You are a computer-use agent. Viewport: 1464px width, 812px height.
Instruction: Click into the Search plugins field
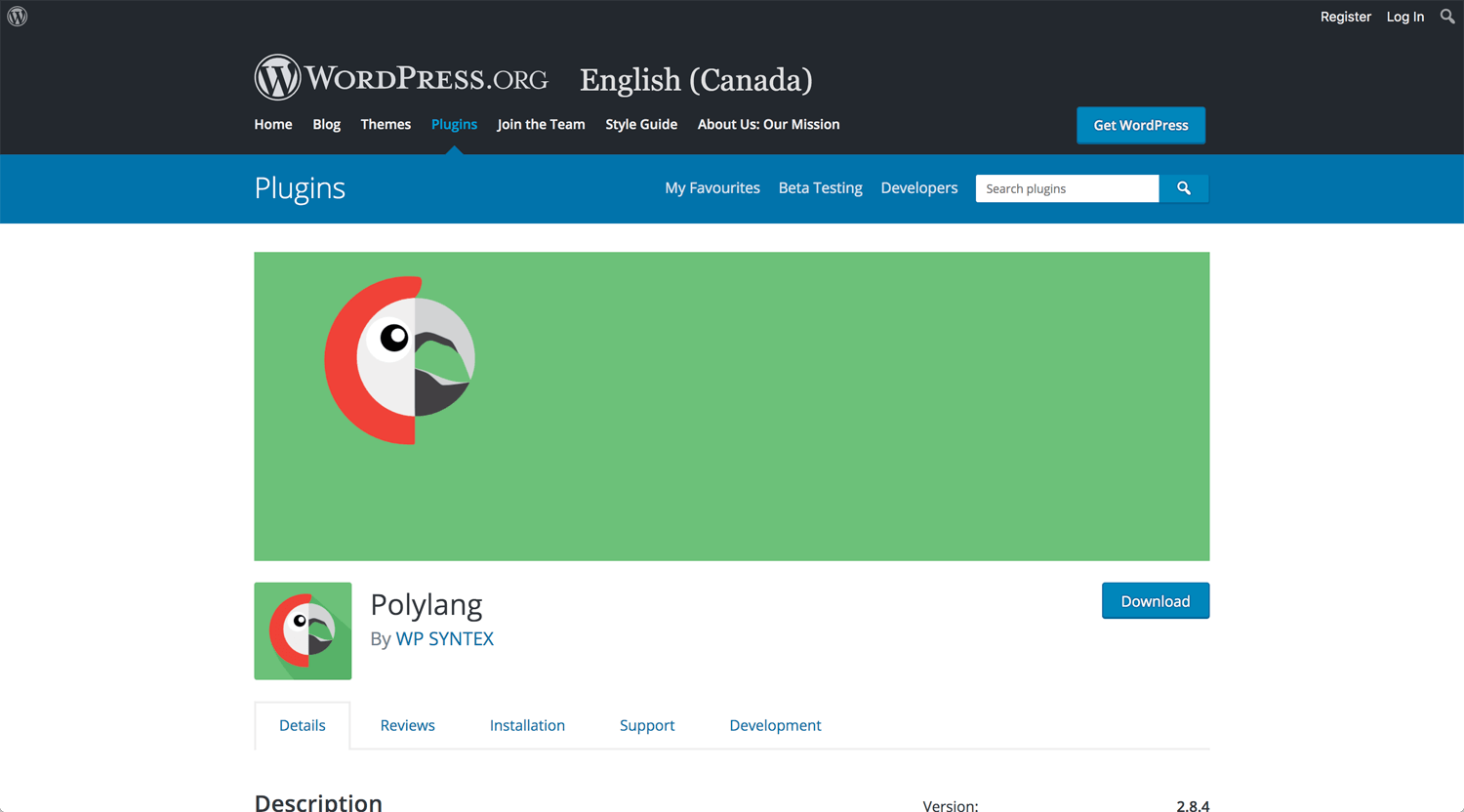1067,188
